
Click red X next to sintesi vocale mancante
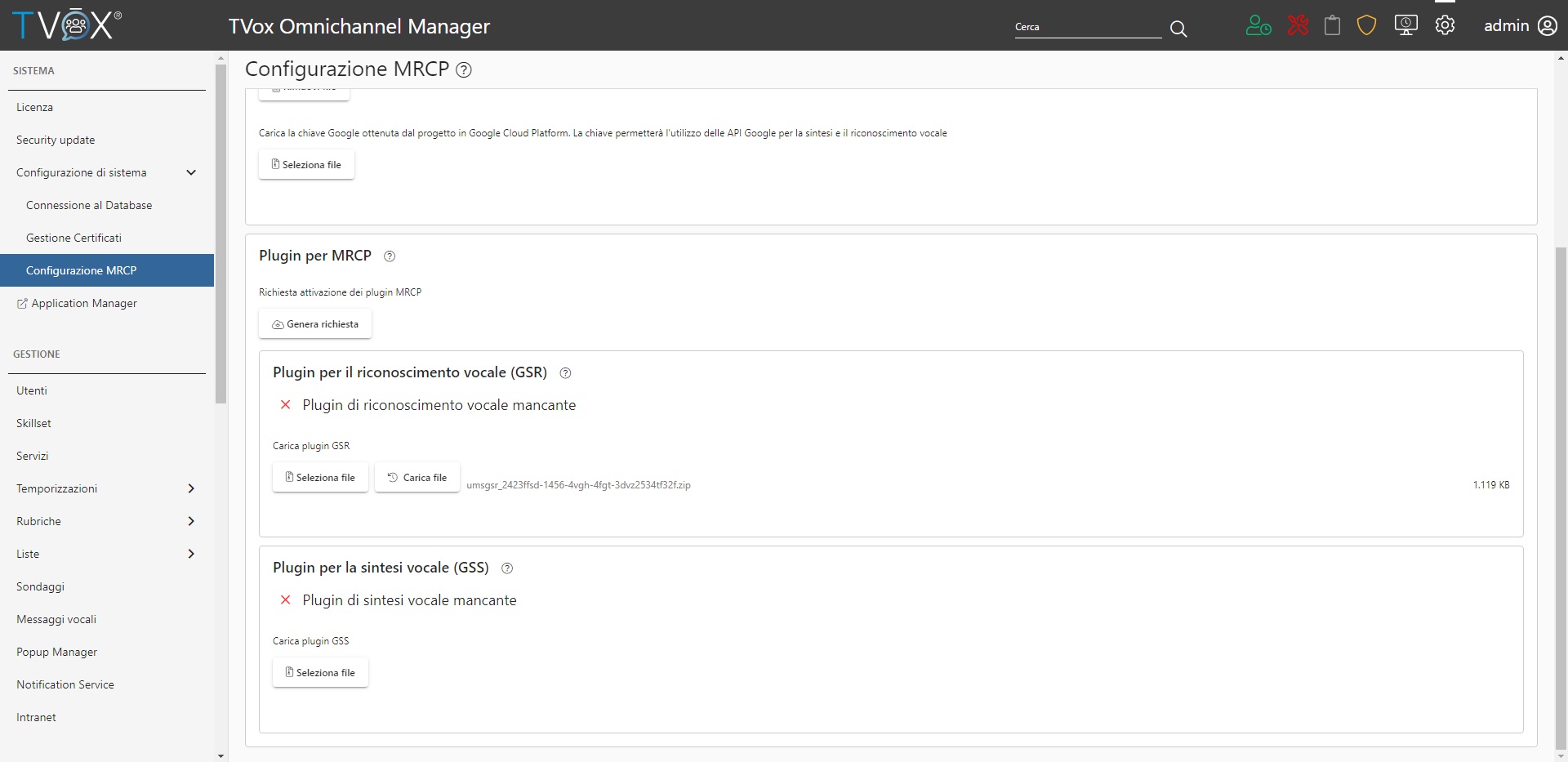pos(285,600)
